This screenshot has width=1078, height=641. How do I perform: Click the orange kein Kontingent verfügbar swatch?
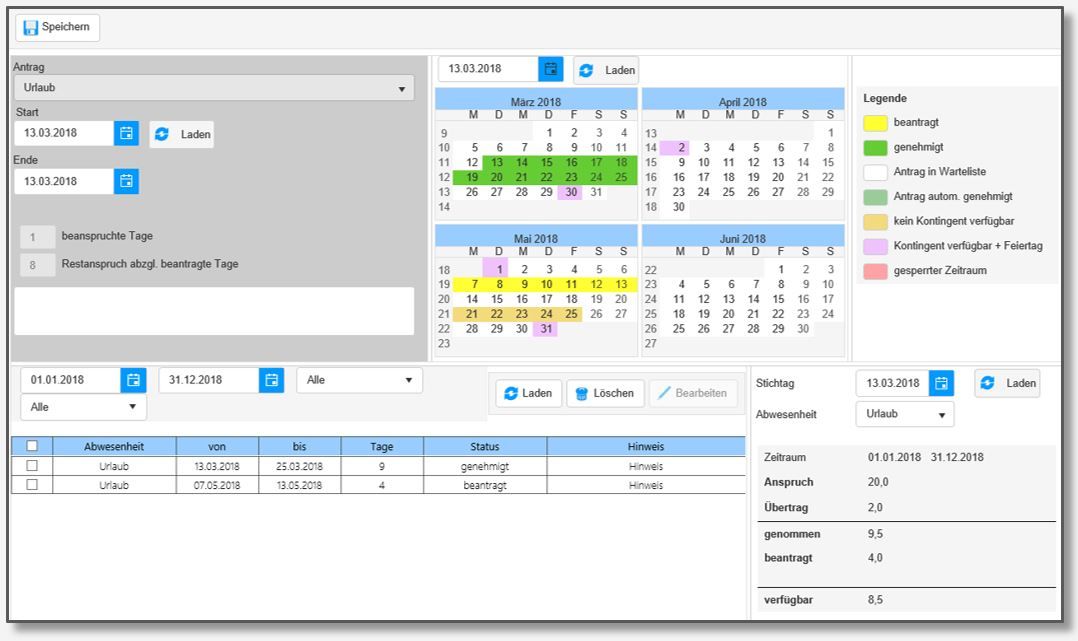875,221
